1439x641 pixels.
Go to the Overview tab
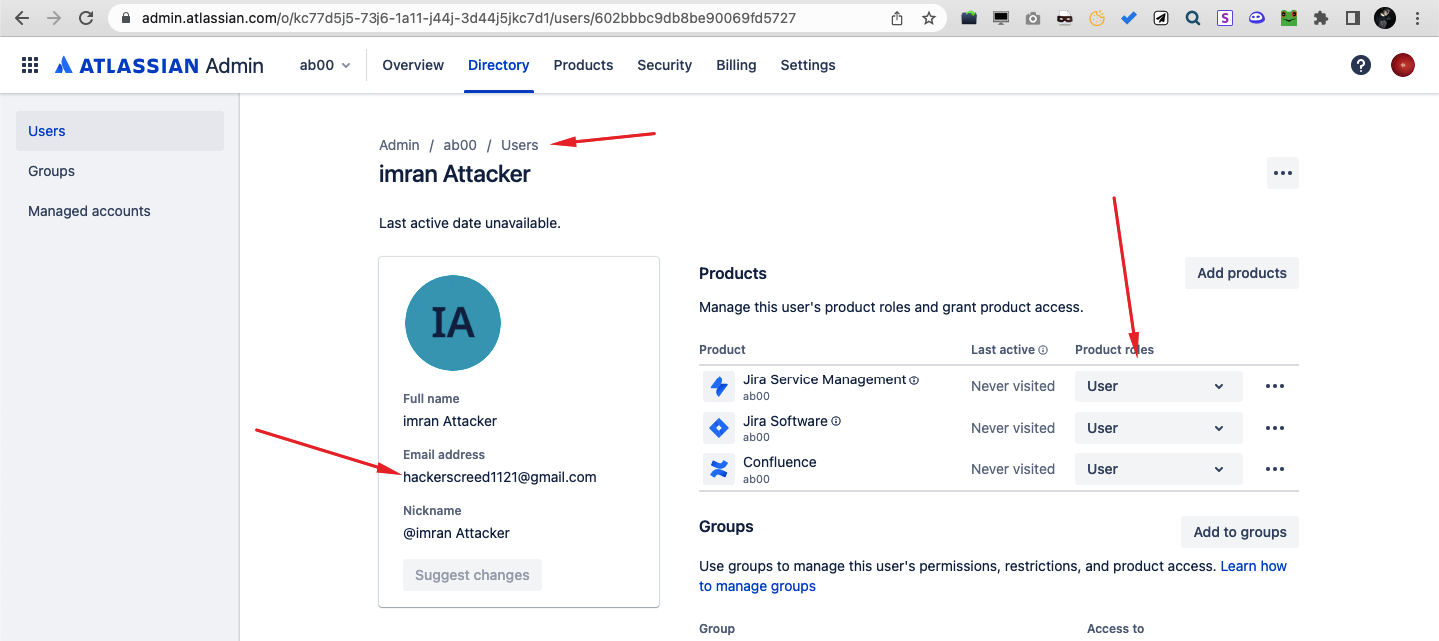click(413, 65)
